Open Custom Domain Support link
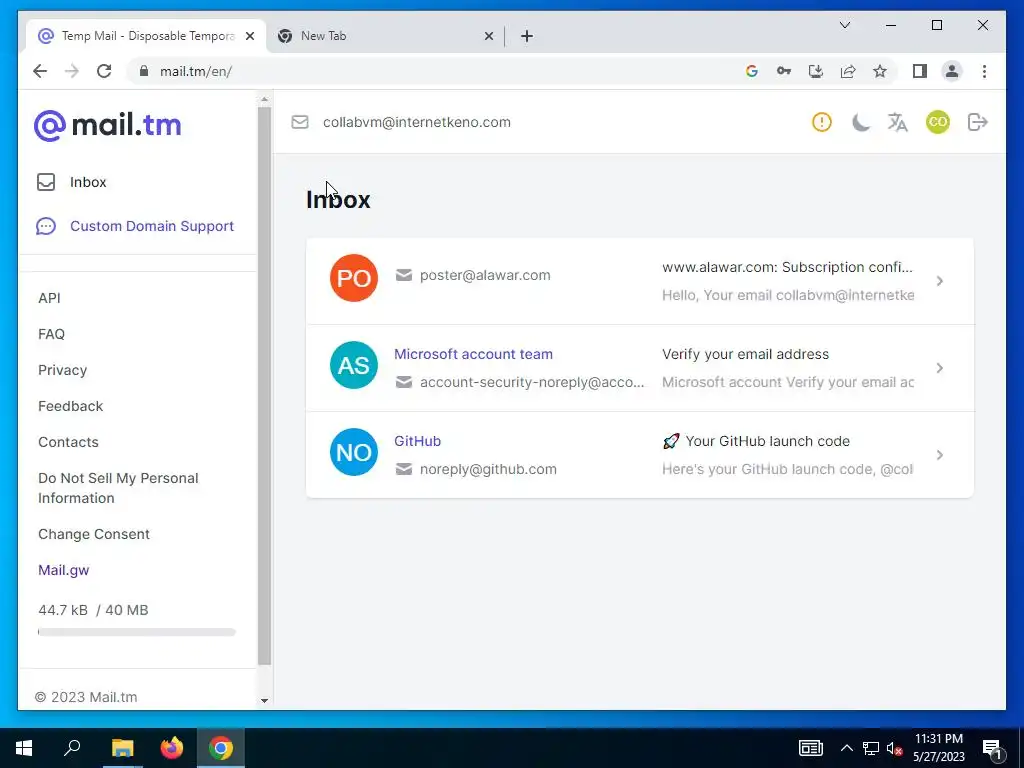The width and height of the screenshot is (1024, 768). click(135, 226)
